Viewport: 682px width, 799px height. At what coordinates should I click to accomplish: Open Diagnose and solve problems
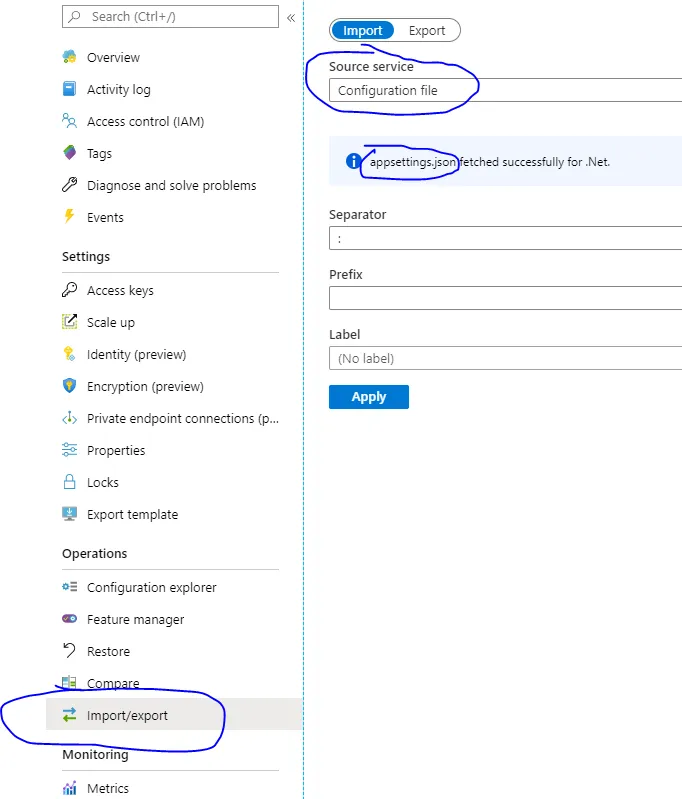[x=171, y=185]
